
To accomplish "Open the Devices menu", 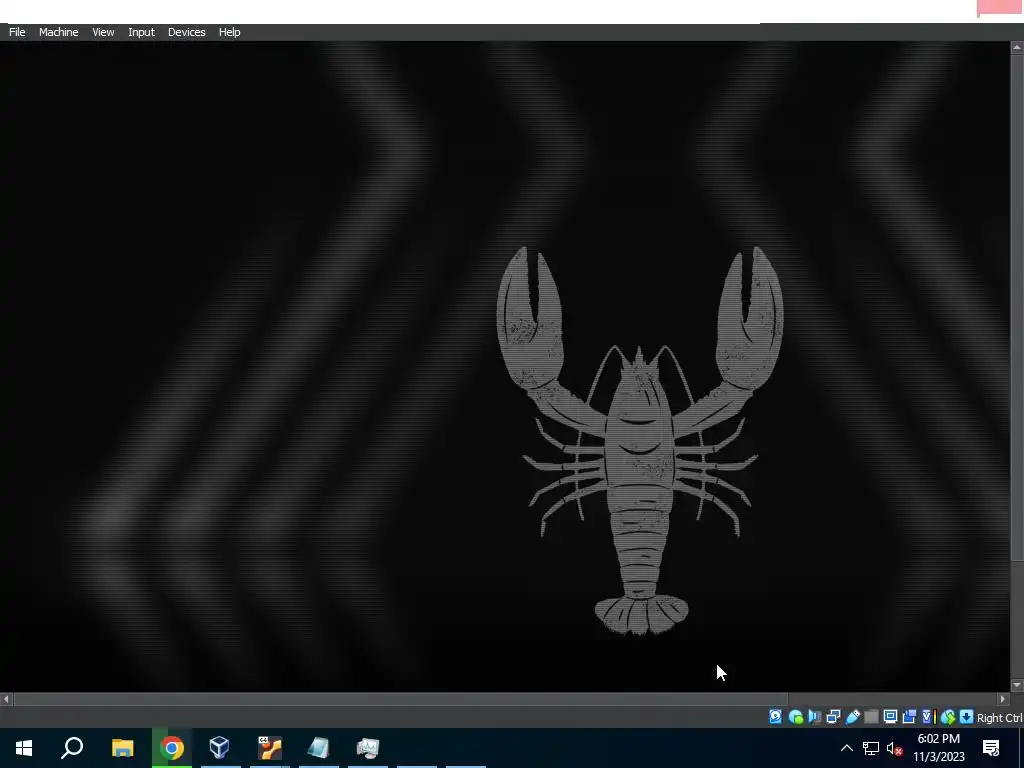I will point(186,32).
